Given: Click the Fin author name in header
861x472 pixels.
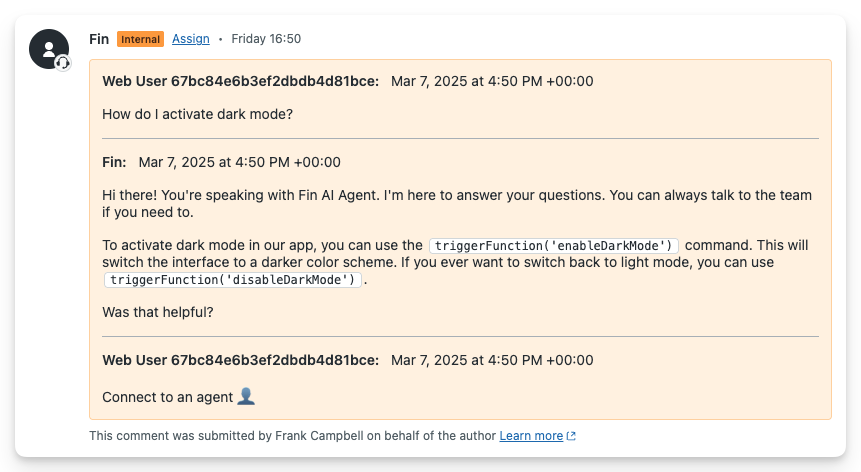Looking at the screenshot, I should [99, 39].
